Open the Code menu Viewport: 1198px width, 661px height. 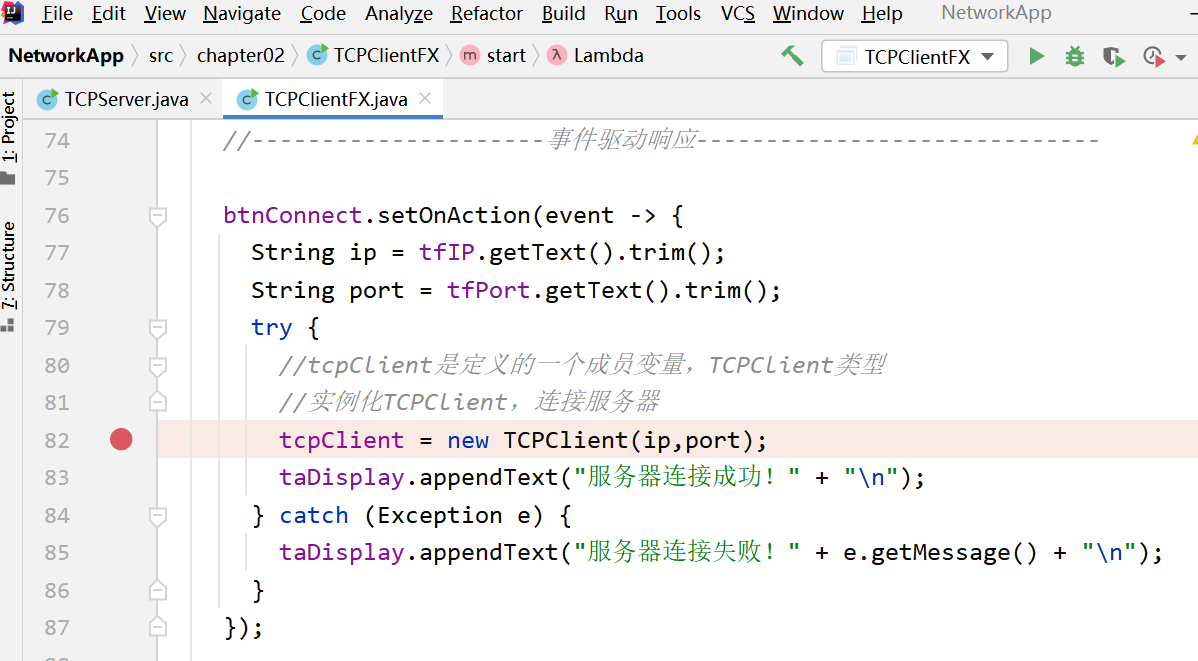coord(322,14)
